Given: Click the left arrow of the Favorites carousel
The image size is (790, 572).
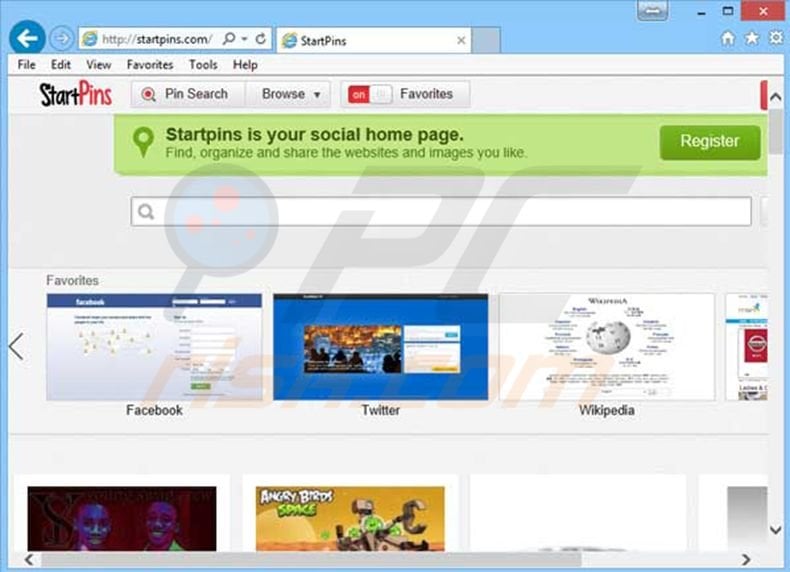Looking at the screenshot, I should (17, 346).
